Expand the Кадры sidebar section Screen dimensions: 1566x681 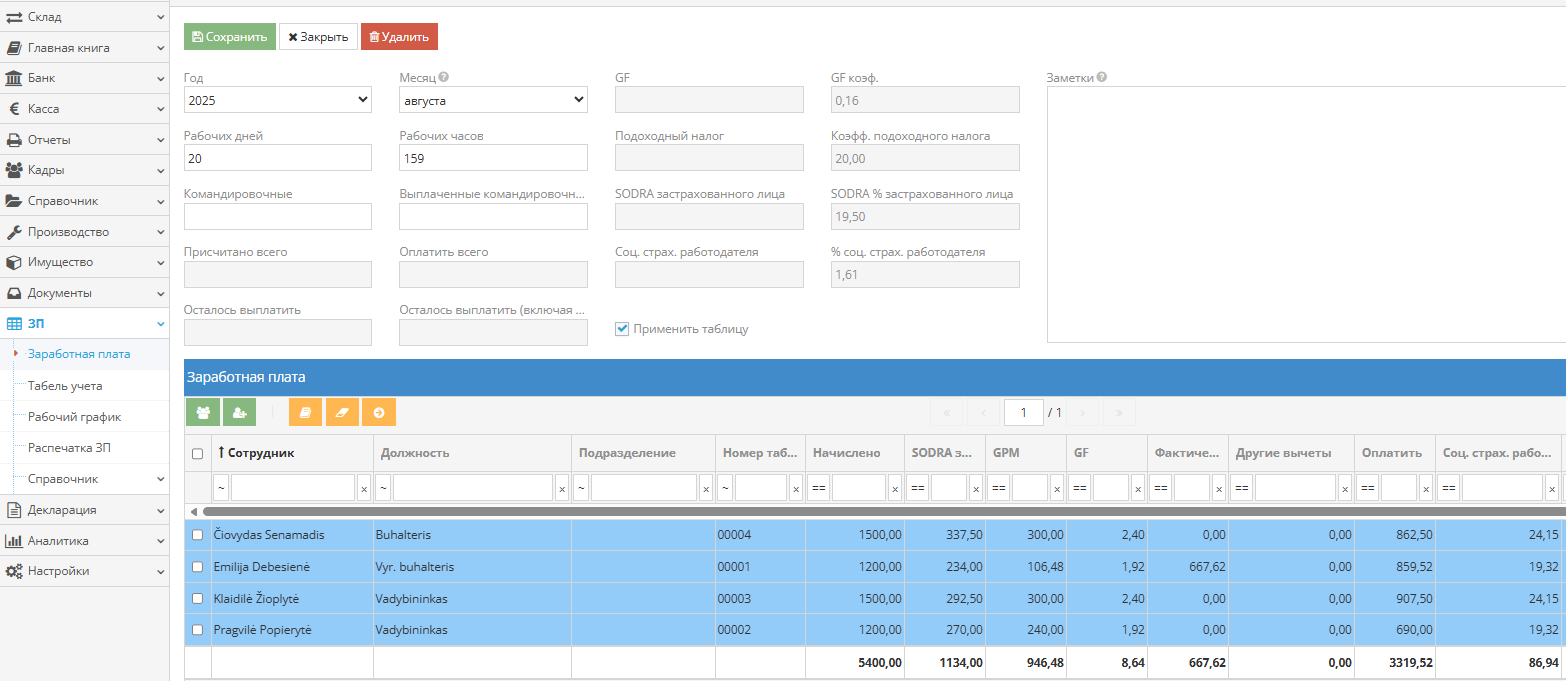[84, 170]
